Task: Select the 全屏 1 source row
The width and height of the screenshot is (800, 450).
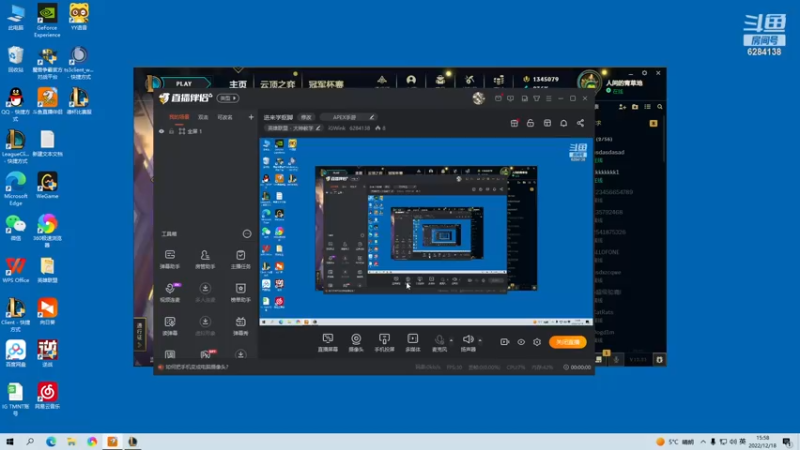Action: tap(206, 131)
